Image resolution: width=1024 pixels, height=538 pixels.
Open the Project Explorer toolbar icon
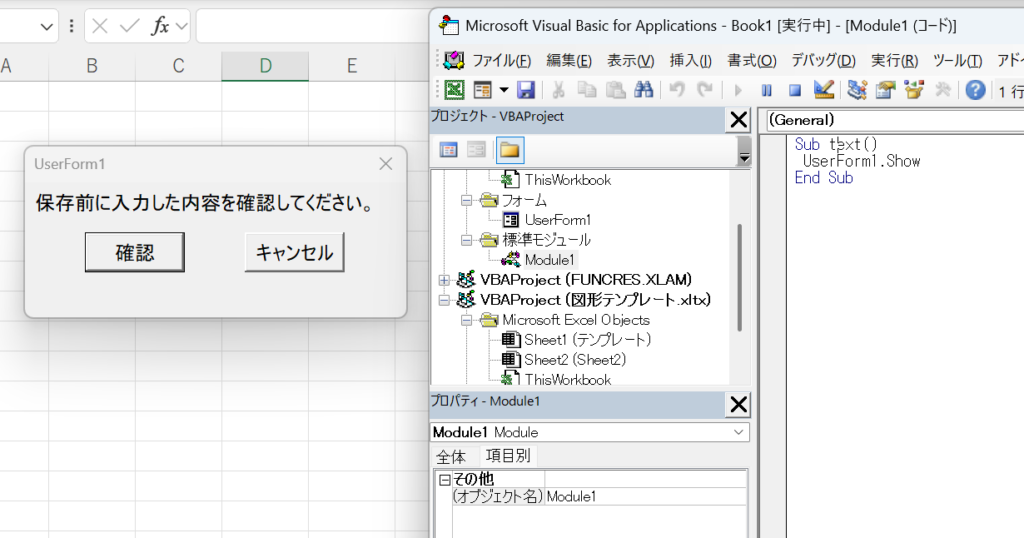tap(857, 89)
